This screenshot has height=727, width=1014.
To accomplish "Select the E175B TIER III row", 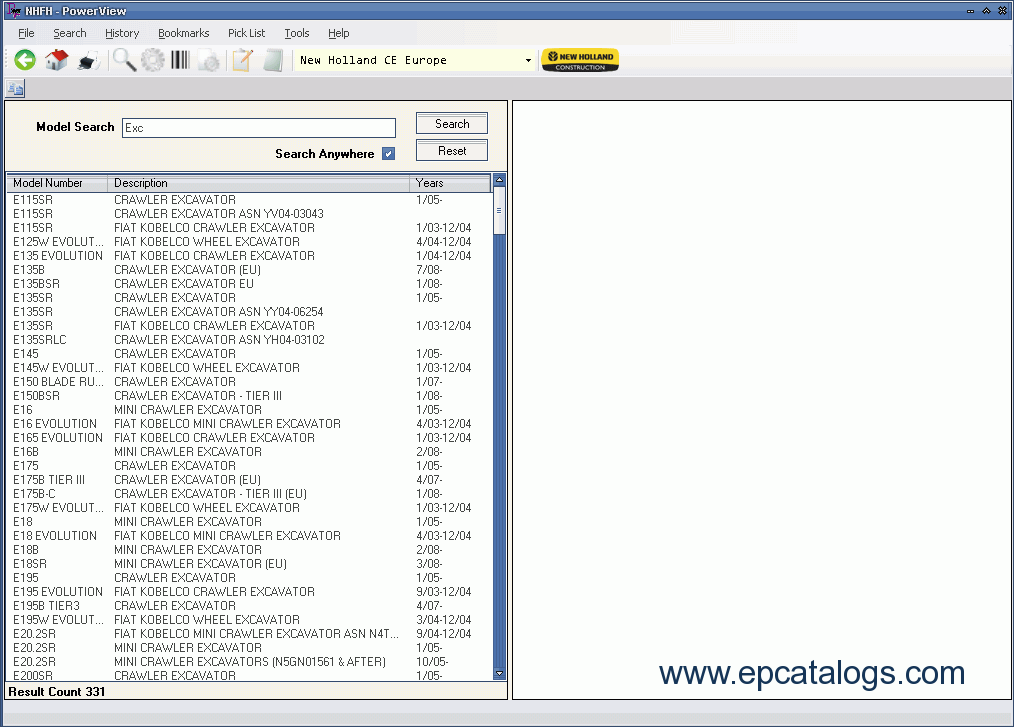I will click(249, 480).
